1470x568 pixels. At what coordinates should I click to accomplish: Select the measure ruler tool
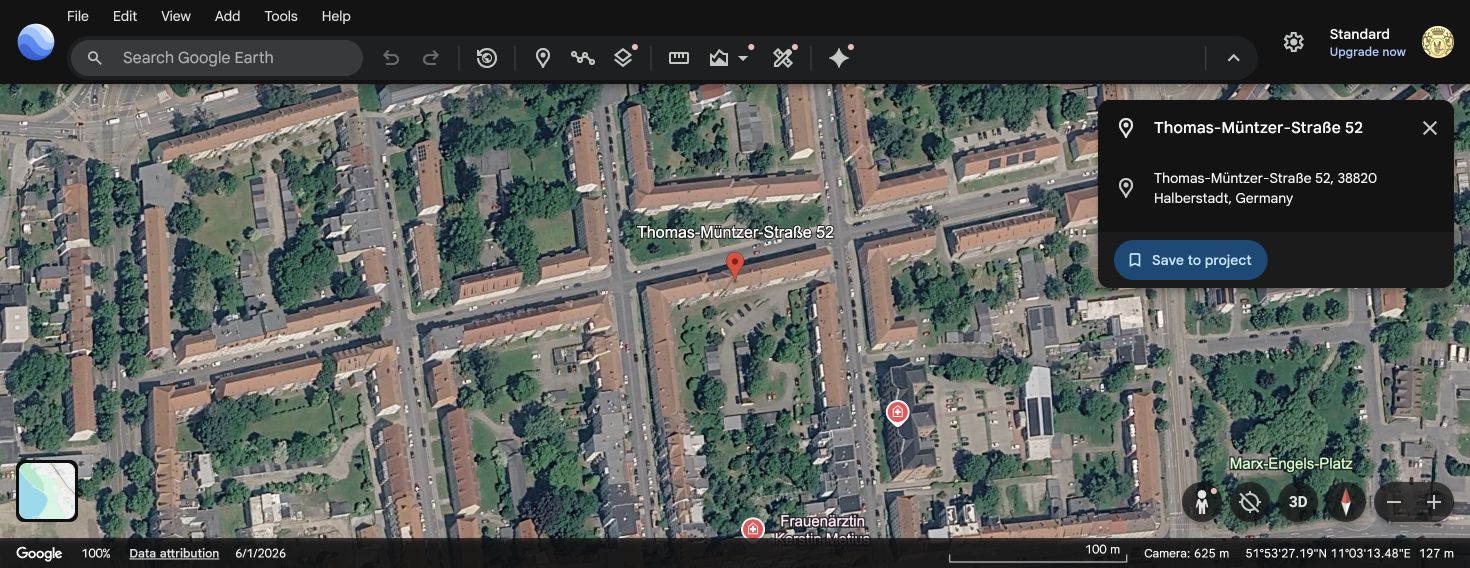coord(679,58)
